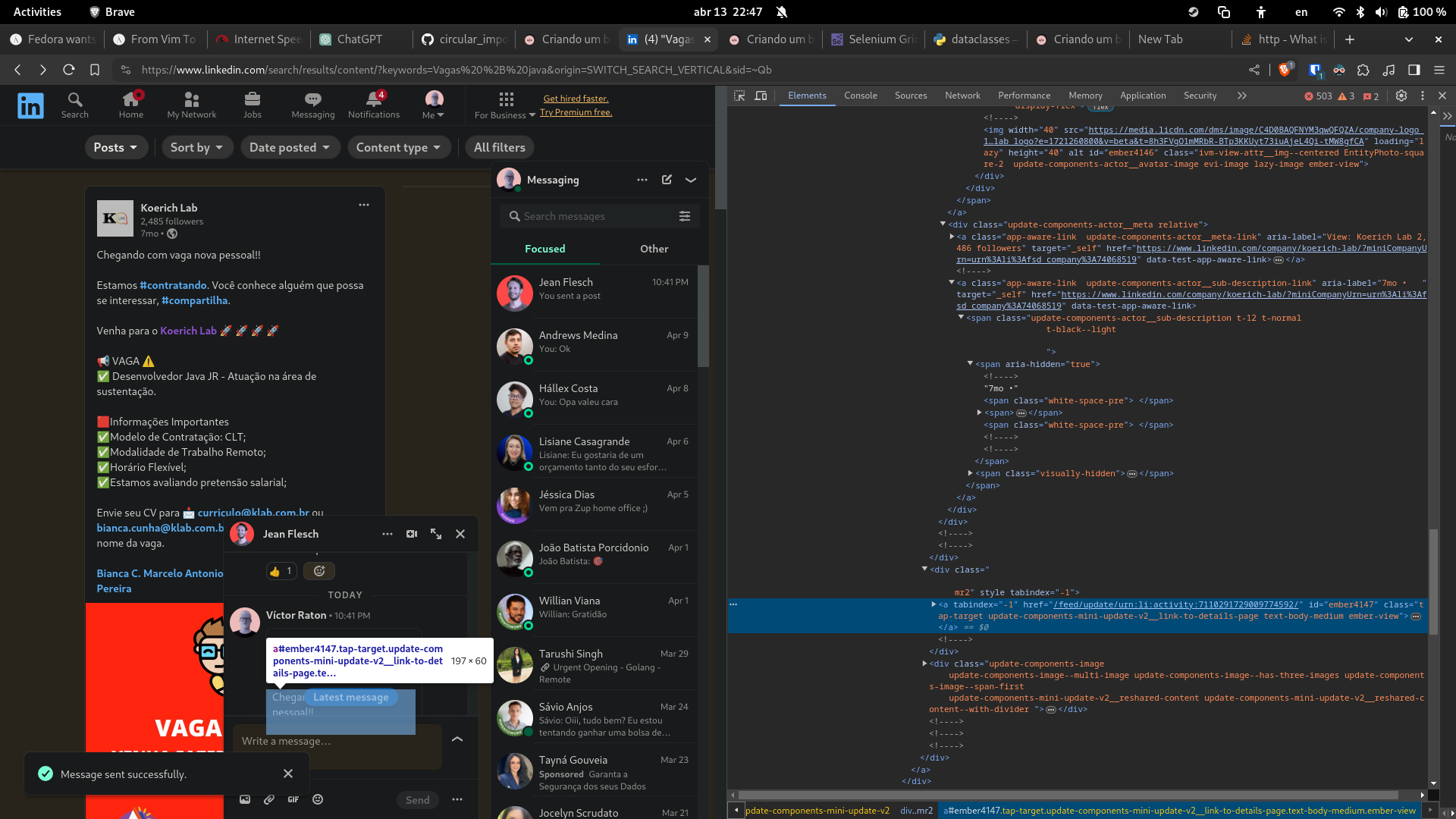
Task: Compose new message icon
Action: tap(667, 180)
